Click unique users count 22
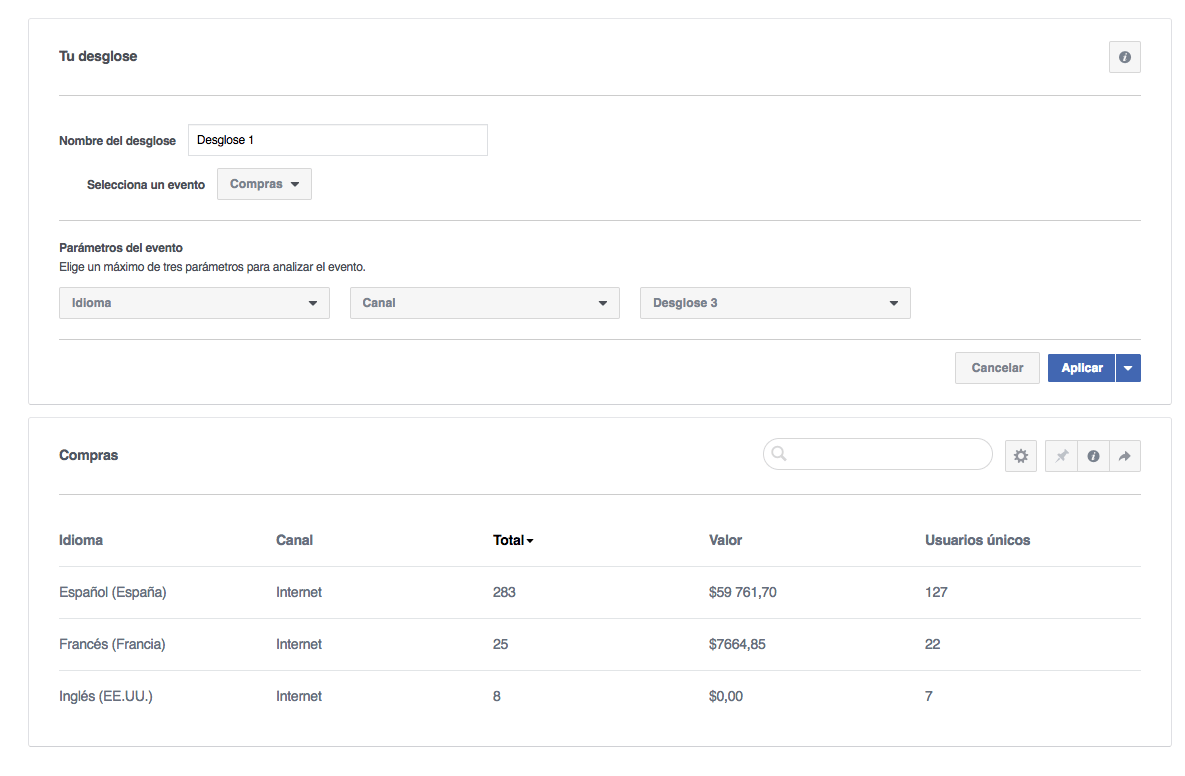Viewport: 1185px width, 776px height. coord(933,645)
